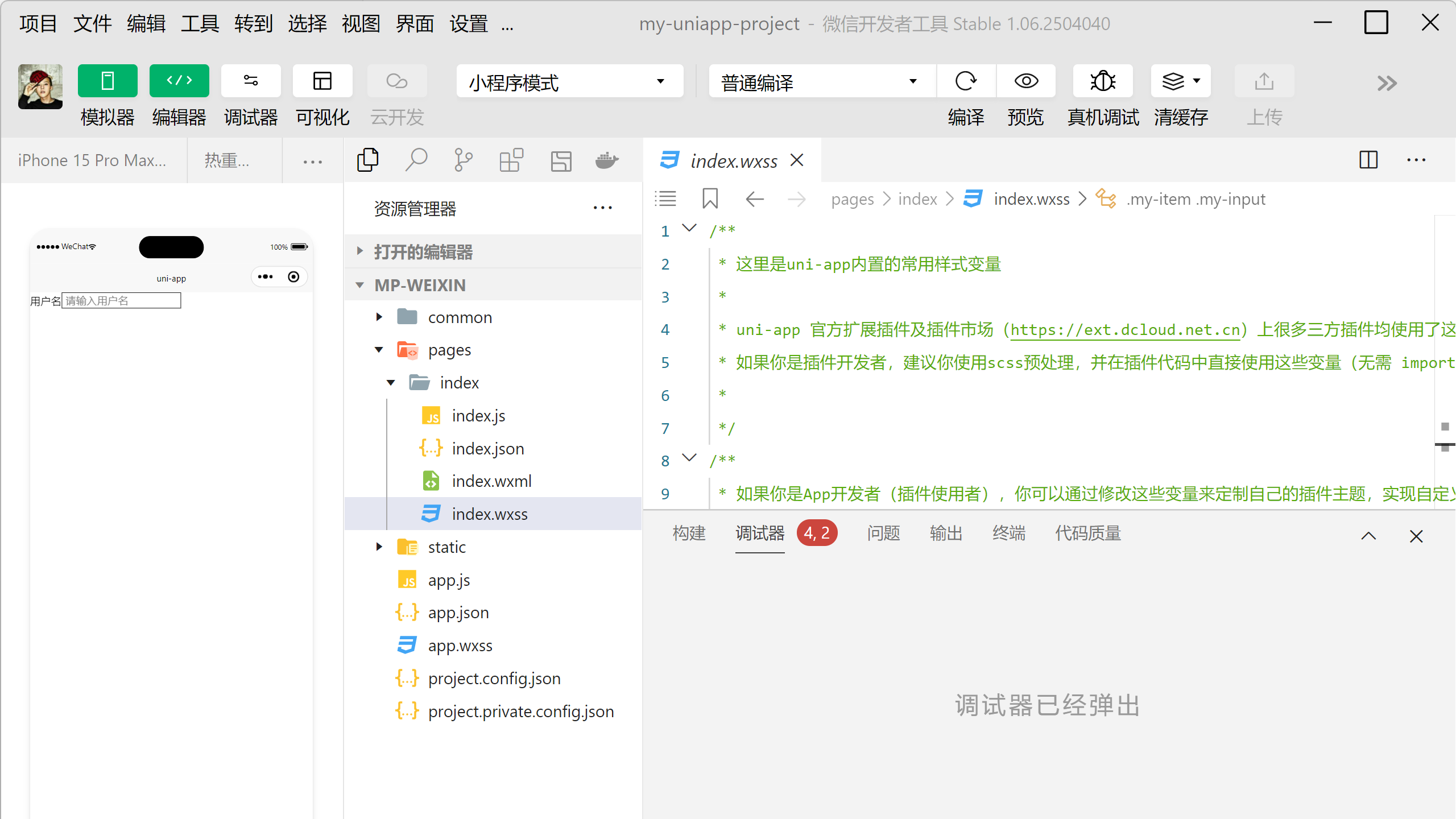Click the bookmark icon in editor bar
The width and height of the screenshot is (1456, 819).
tap(710, 199)
